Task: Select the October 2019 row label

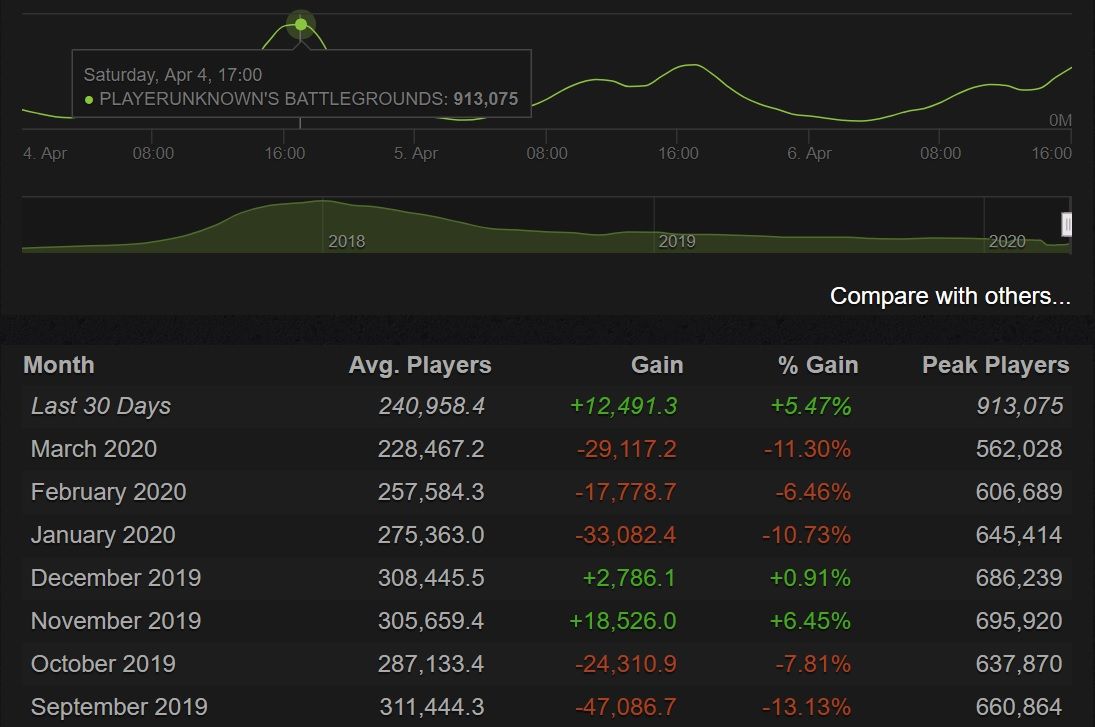Action: (103, 664)
